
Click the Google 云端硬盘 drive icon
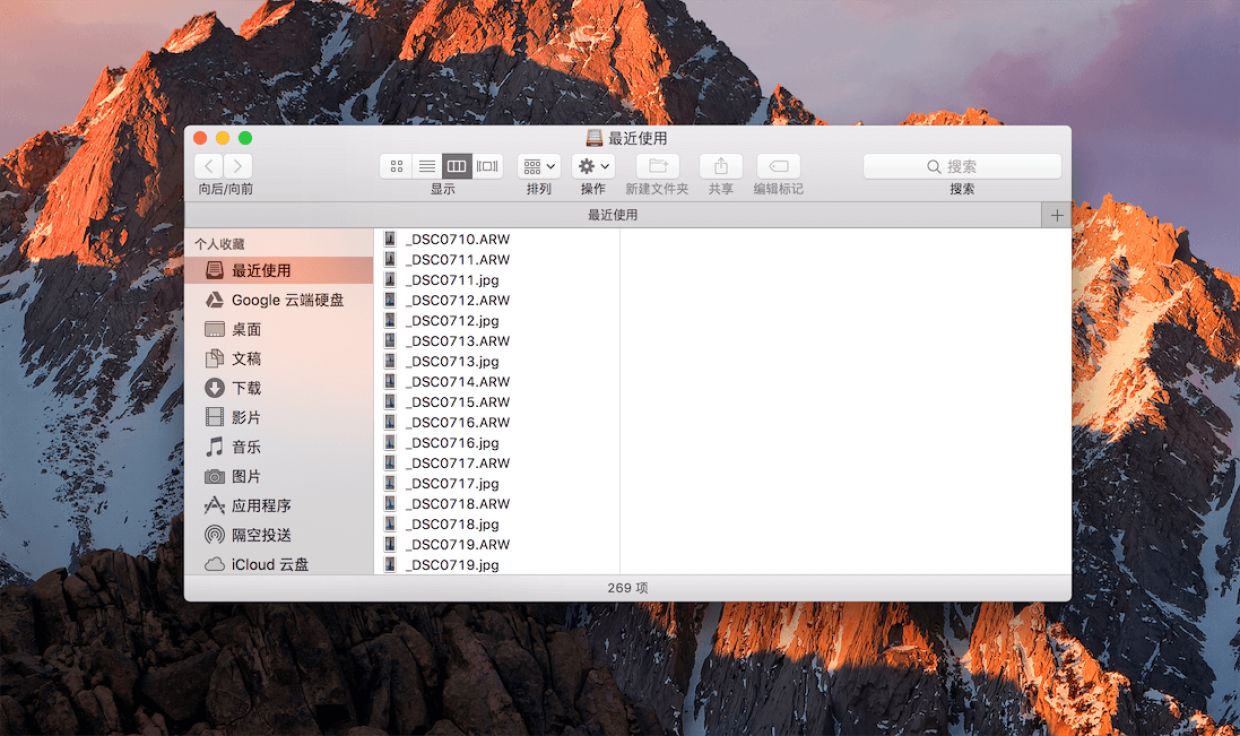coord(214,300)
